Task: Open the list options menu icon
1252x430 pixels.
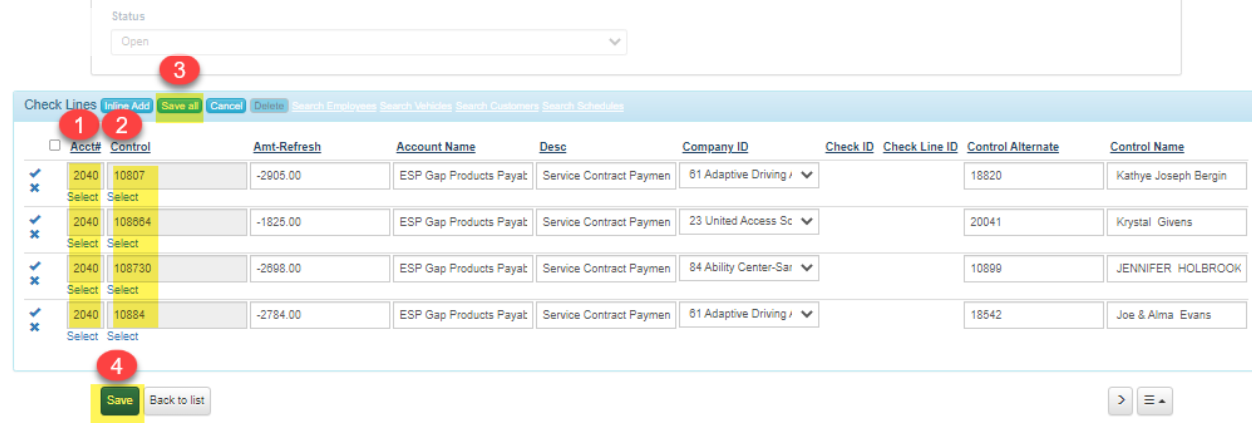Action: 1154,400
